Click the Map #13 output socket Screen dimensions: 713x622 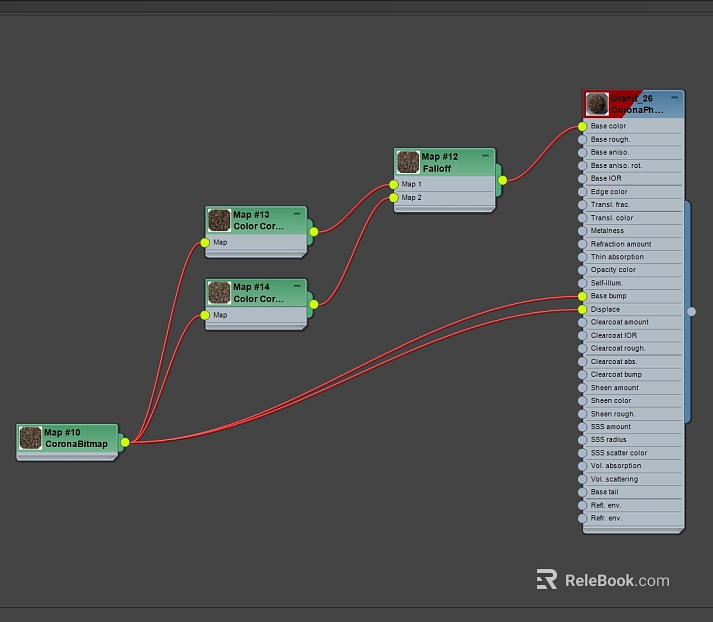click(x=314, y=232)
